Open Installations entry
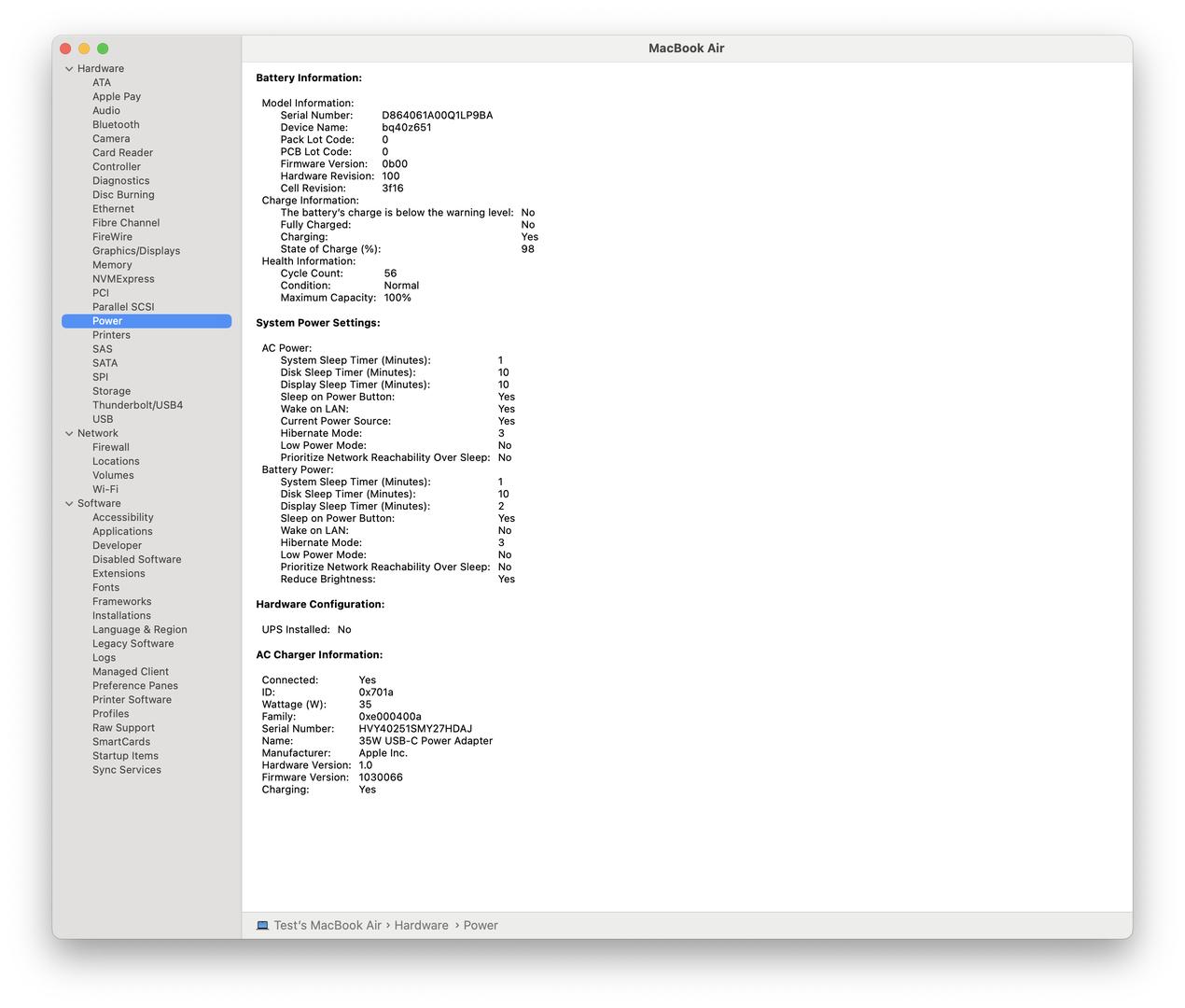Screen dimensions: 1185x1008 click(x=121, y=616)
